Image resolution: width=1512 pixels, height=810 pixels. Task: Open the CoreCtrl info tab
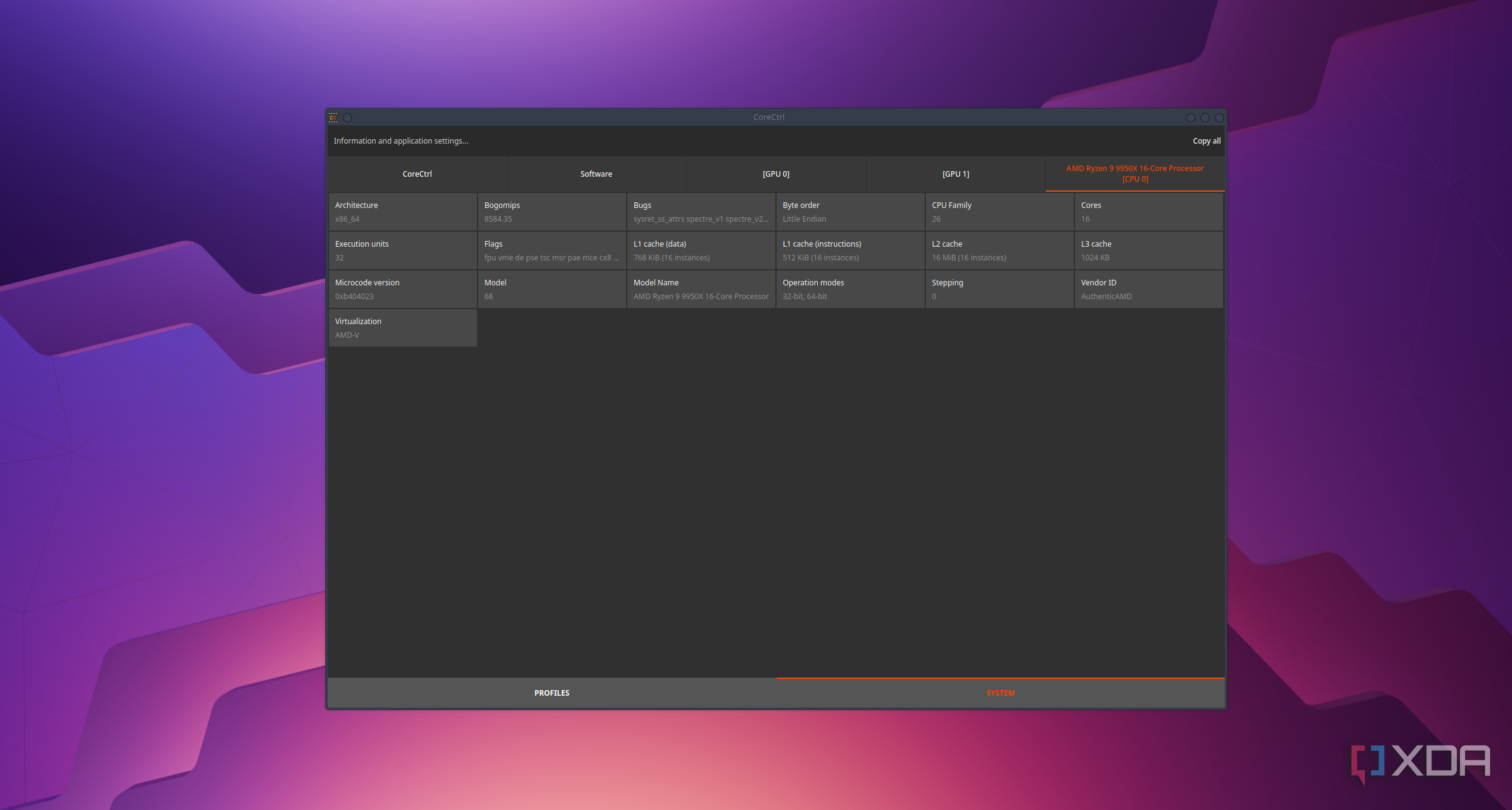pyautogui.click(x=417, y=174)
